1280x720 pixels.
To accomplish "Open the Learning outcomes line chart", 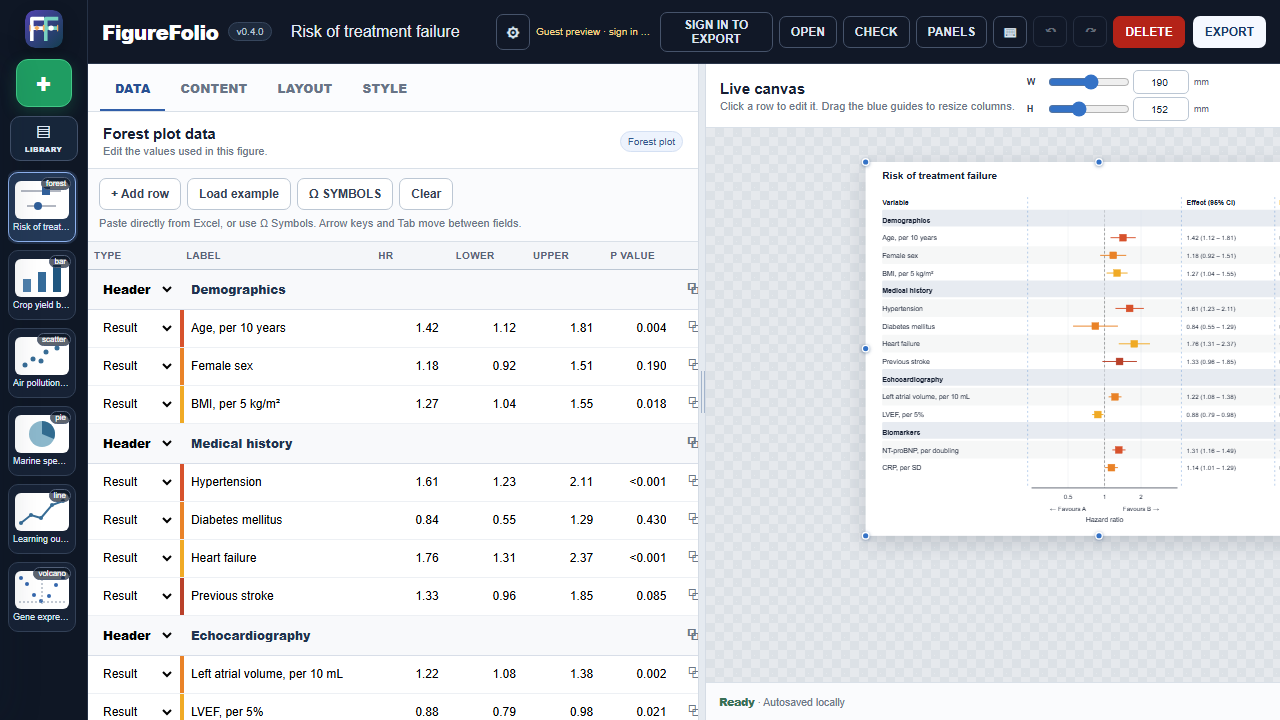I will pos(43,519).
